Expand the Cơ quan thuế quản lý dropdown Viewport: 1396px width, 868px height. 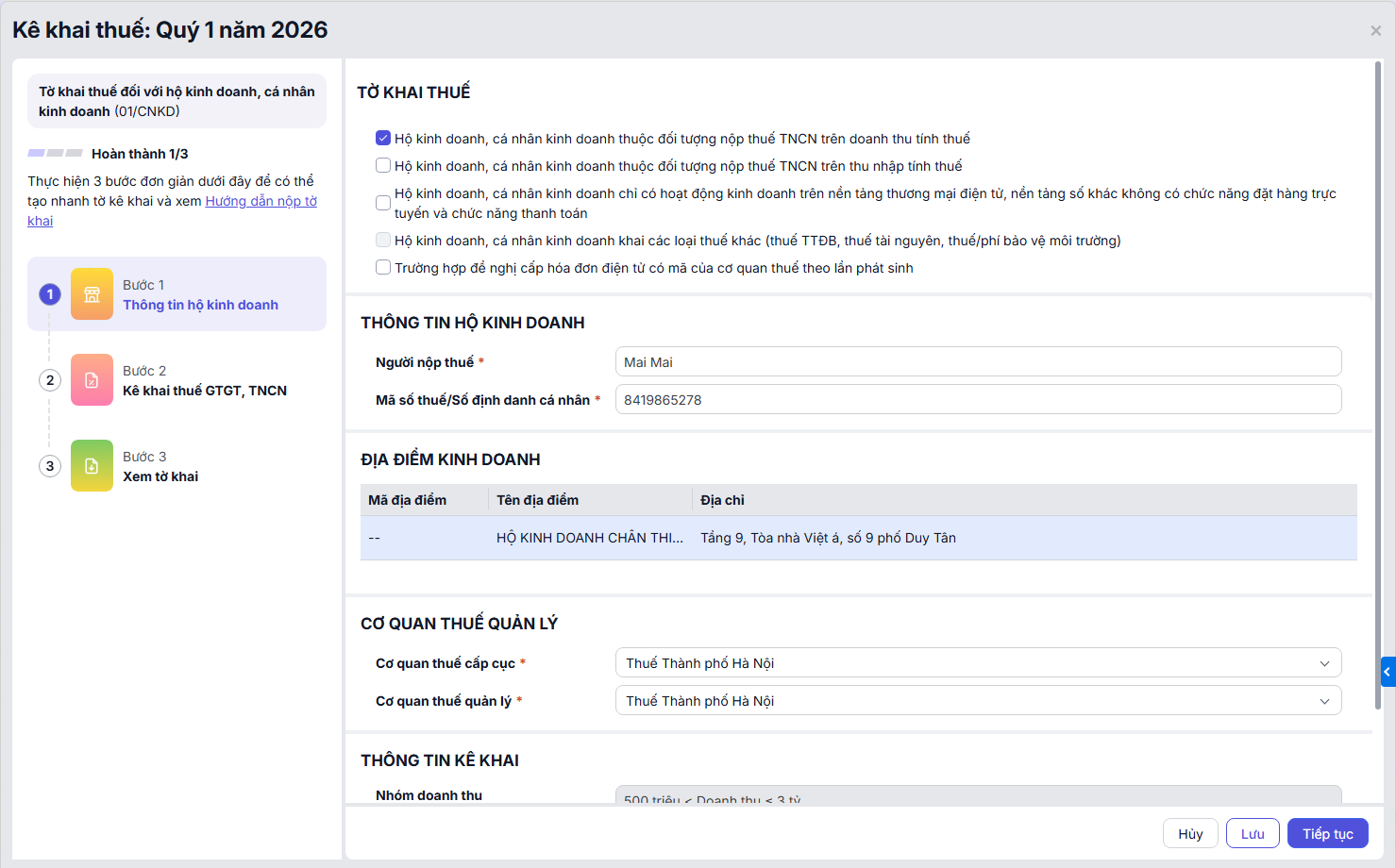pos(978,701)
